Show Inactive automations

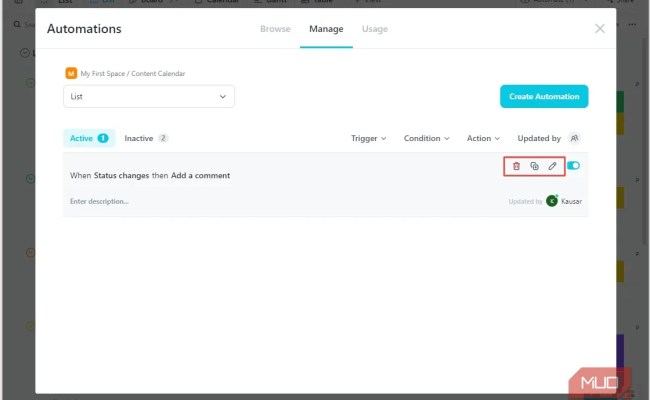pos(146,138)
